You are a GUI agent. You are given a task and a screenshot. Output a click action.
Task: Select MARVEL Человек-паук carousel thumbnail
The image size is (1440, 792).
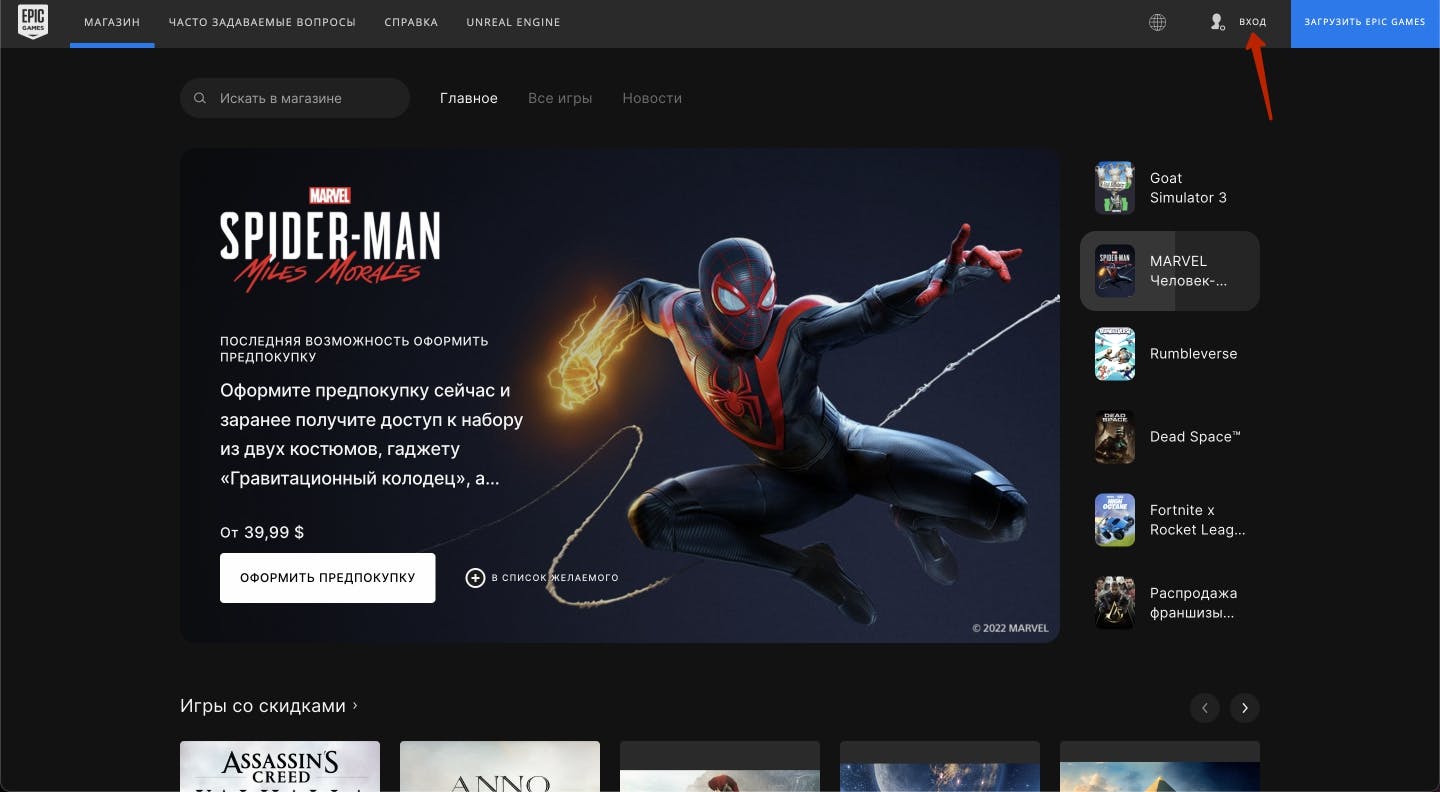pyautogui.click(x=1114, y=270)
